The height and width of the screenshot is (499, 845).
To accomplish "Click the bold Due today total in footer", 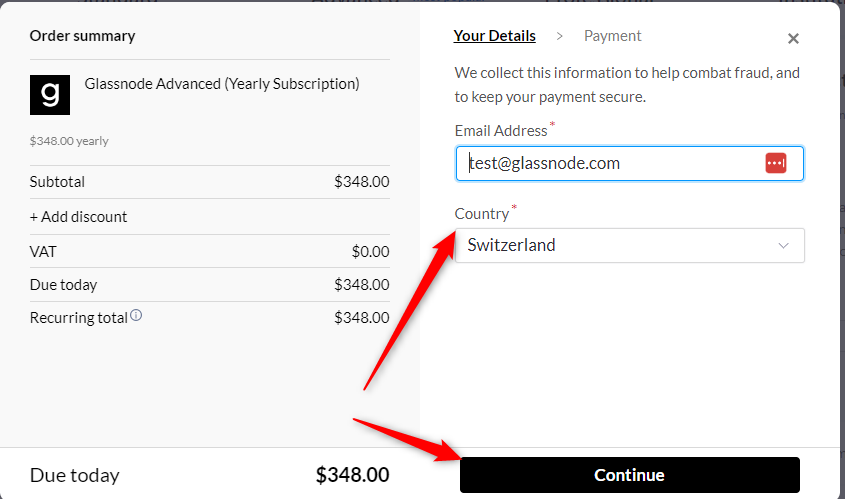I will (352, 475).
